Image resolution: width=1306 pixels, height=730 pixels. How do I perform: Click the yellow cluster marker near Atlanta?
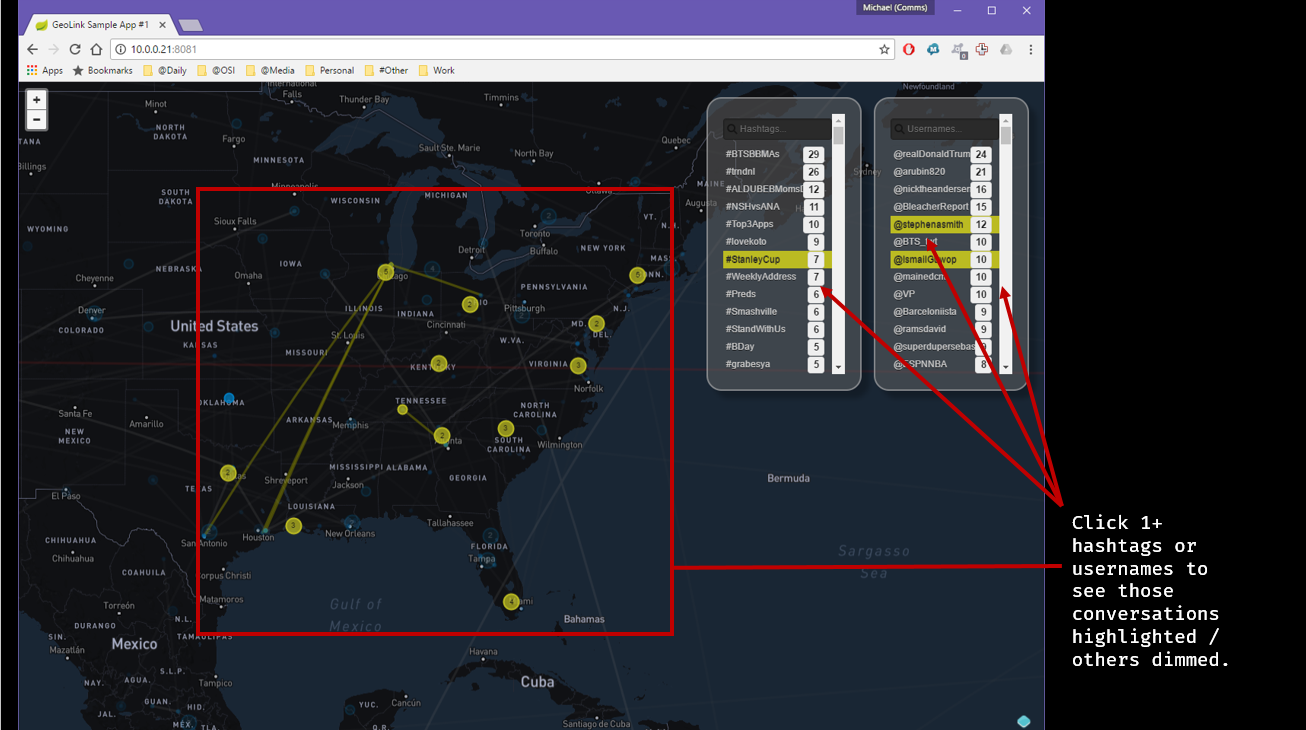click(442, 435)
